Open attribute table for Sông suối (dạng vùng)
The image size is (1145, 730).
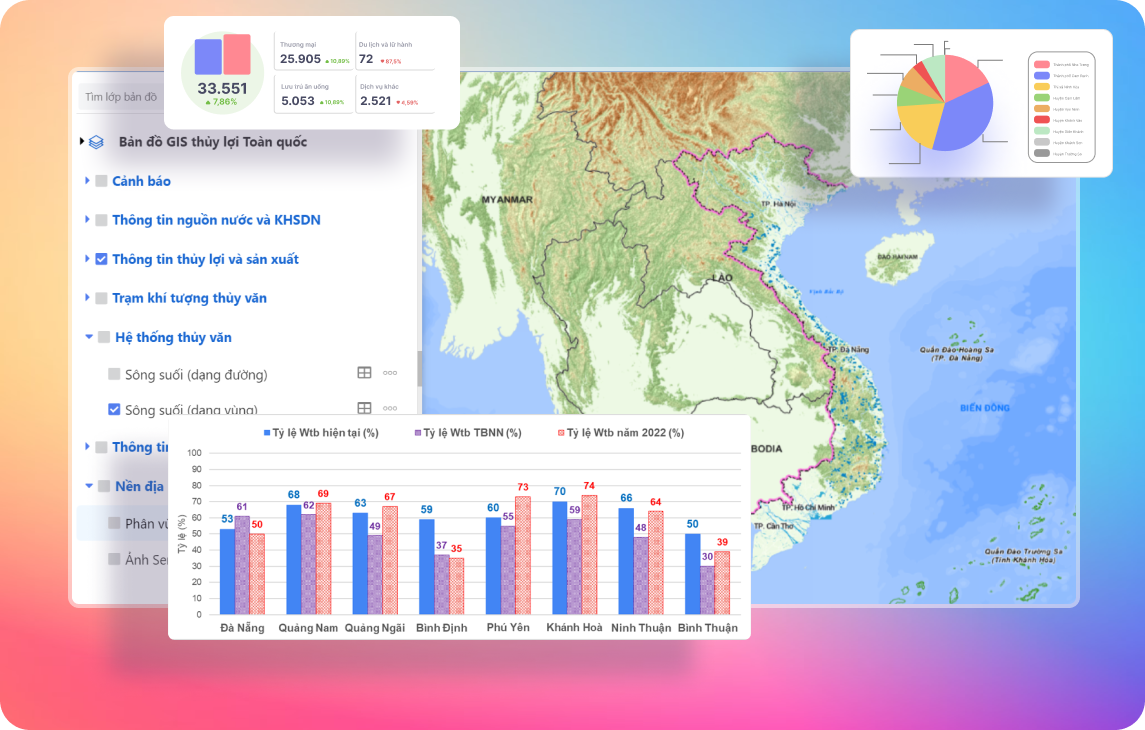[365, 408]
